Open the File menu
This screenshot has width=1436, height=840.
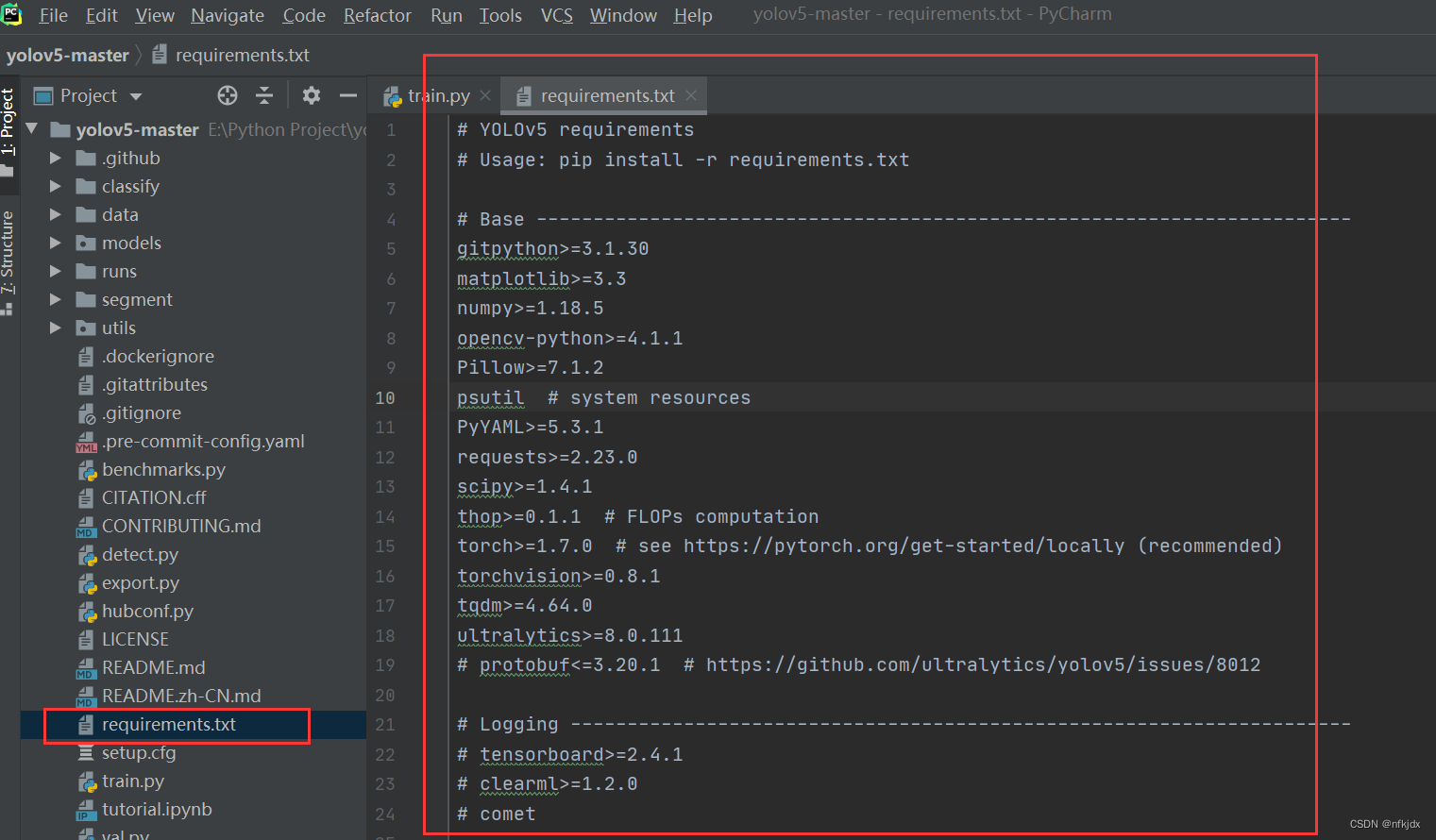coord(53,15)
